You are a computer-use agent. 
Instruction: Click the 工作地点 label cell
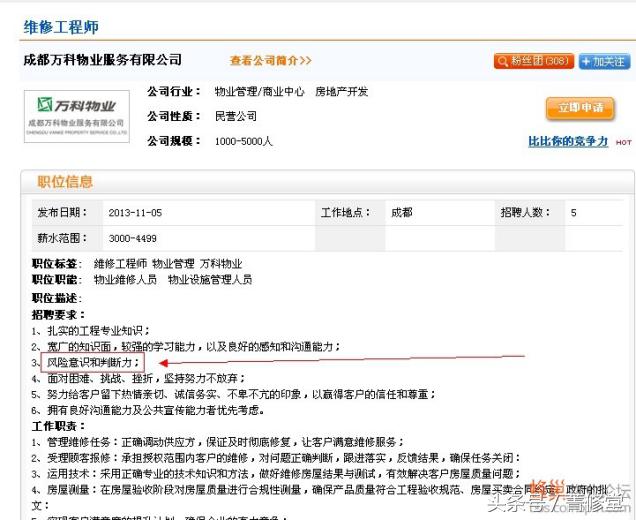tap(350, 213)
